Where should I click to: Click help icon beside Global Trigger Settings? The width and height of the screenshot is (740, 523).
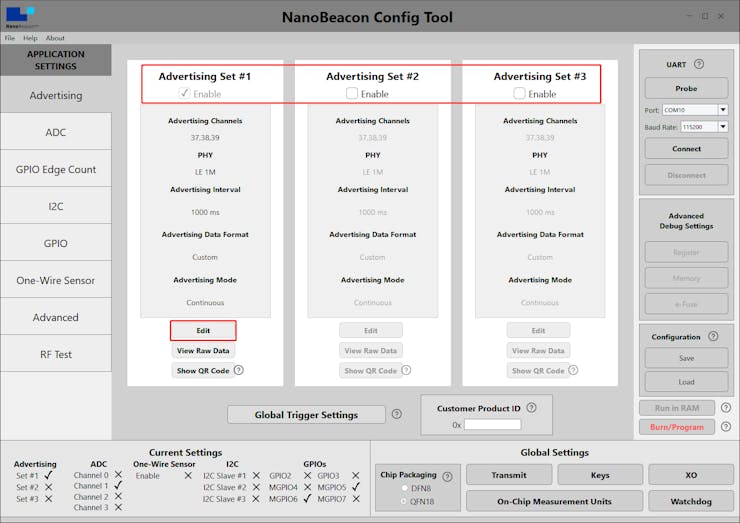point(397,414)
